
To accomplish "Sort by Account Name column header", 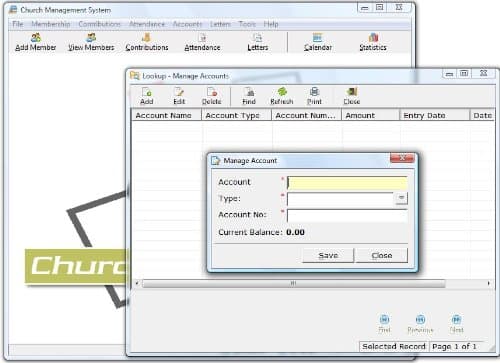I will (166, 115).
